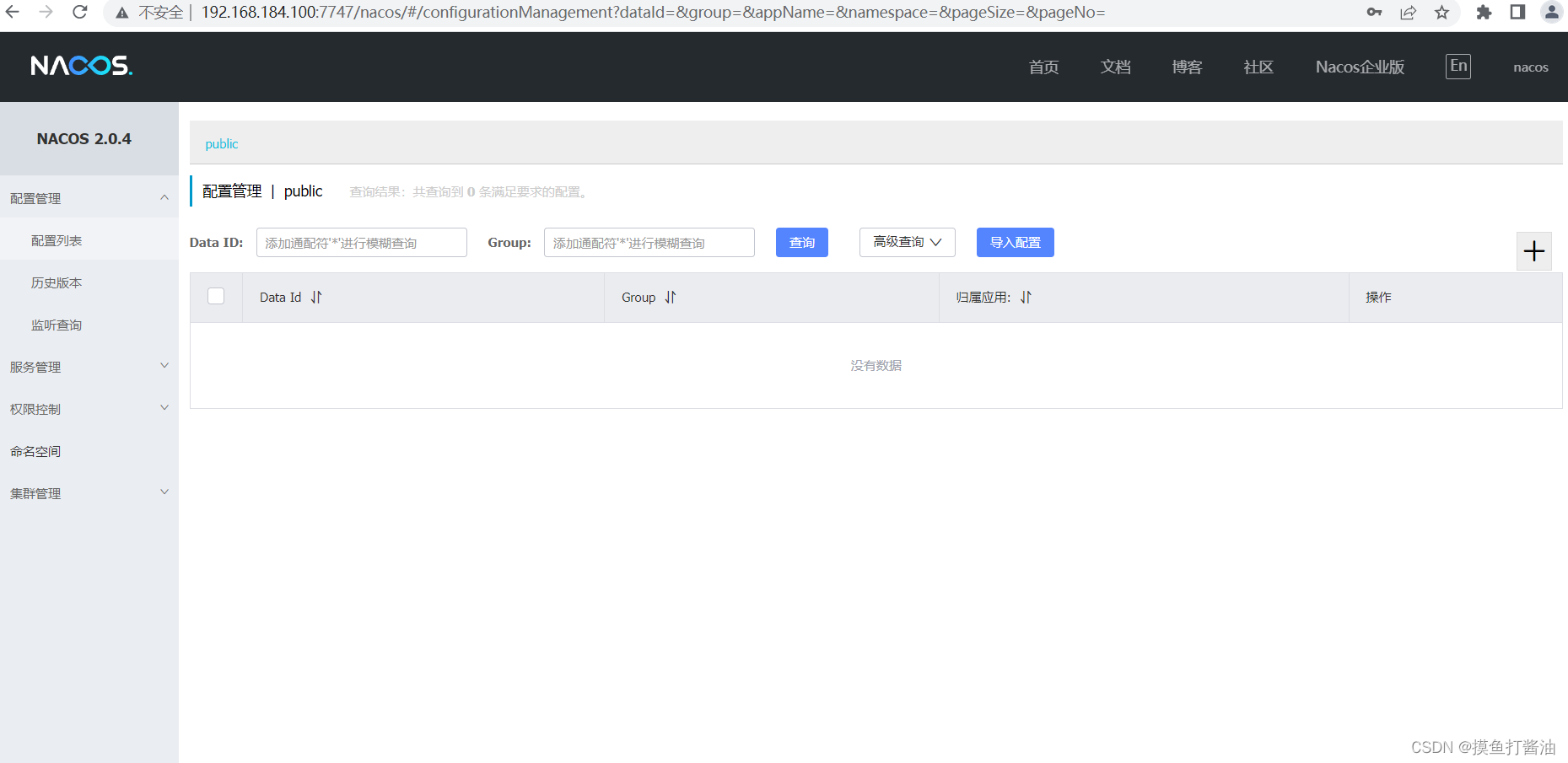Click the plus icon to create configuration
Viewport: 1568px width, 763px height.
pyautogui.click(x=1533, y=251)
